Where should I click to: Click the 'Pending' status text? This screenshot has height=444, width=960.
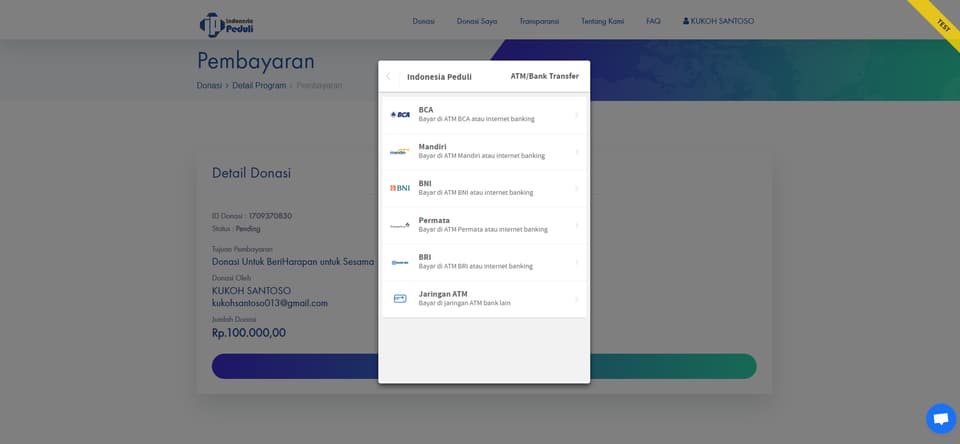[248, 229]
